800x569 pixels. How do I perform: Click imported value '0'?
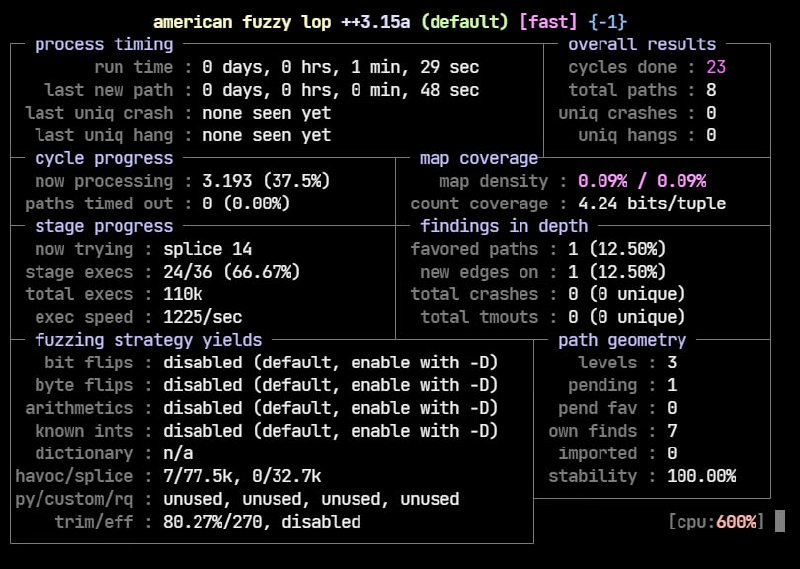[x=672, y=454]
